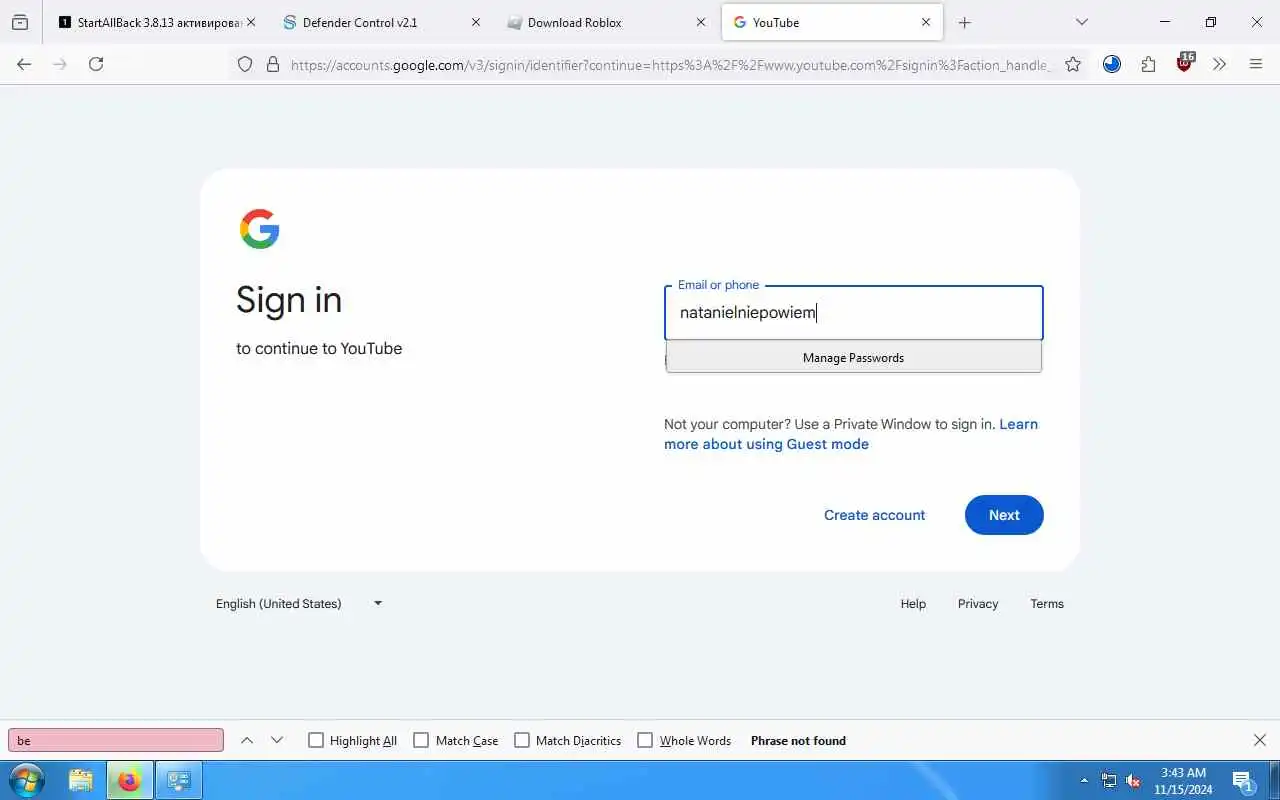Go back to previous page

25,64
